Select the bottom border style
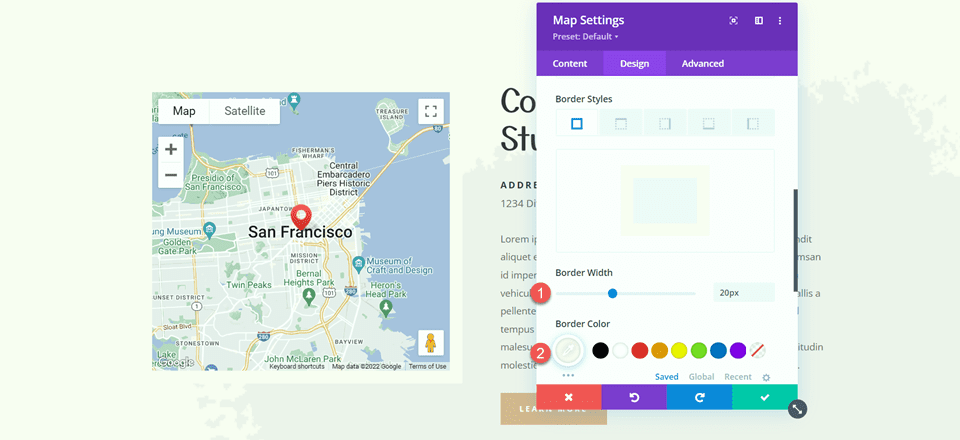 (709, 124)
